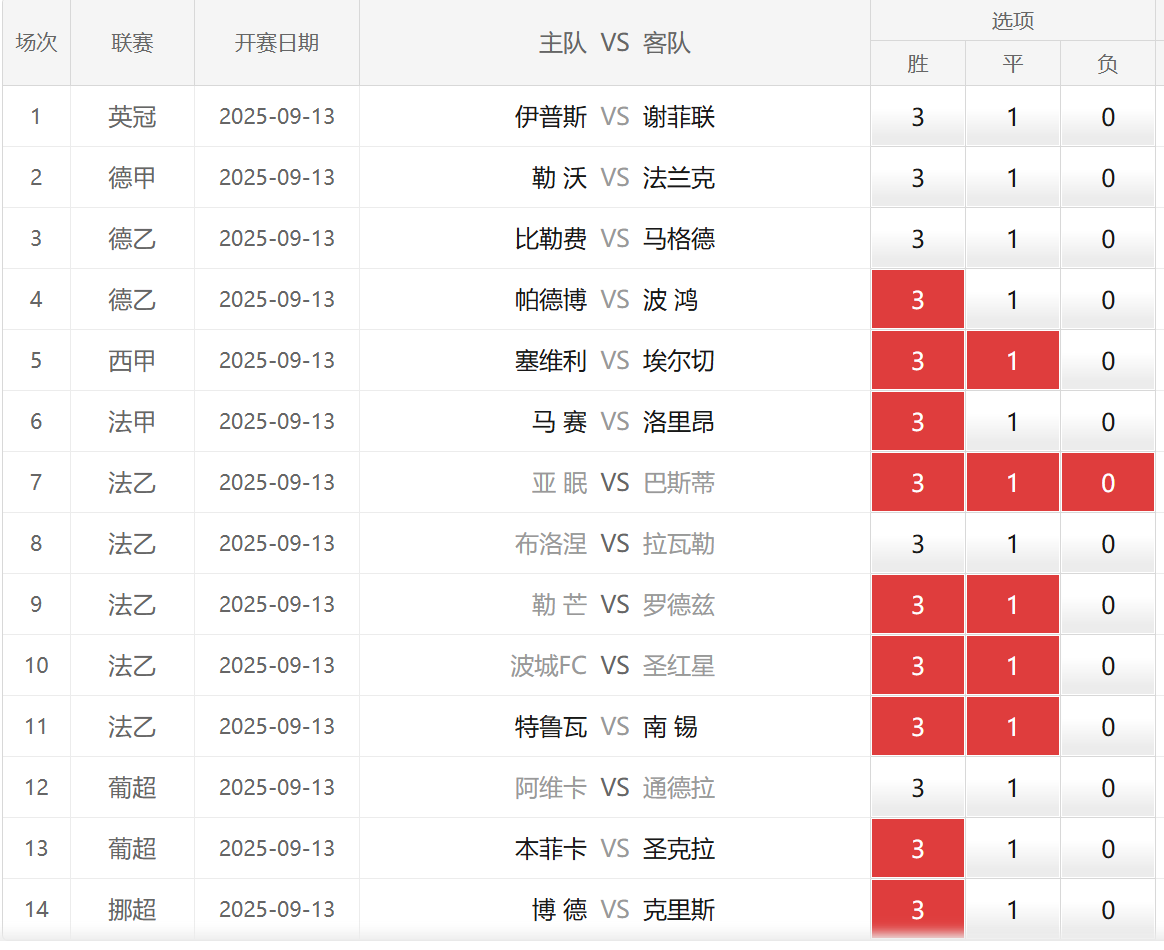Select draw (1) for 阿维卡 vs 通德拉
The height and width of the screenshot is (950, 1164).
coord(1013,787)
